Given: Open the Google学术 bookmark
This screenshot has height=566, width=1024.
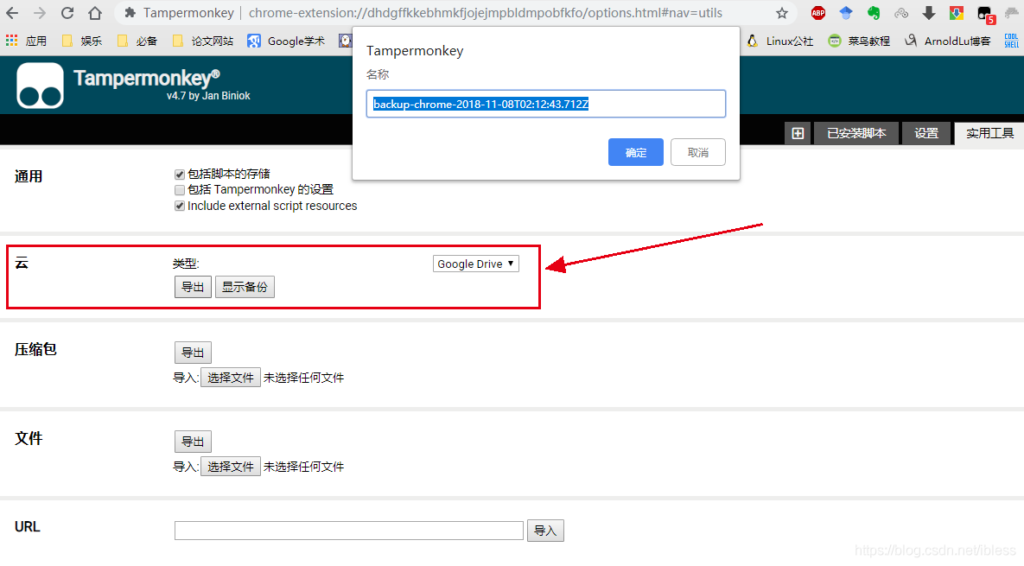Looking at the screenshot, I should click(x=286, y=41).
